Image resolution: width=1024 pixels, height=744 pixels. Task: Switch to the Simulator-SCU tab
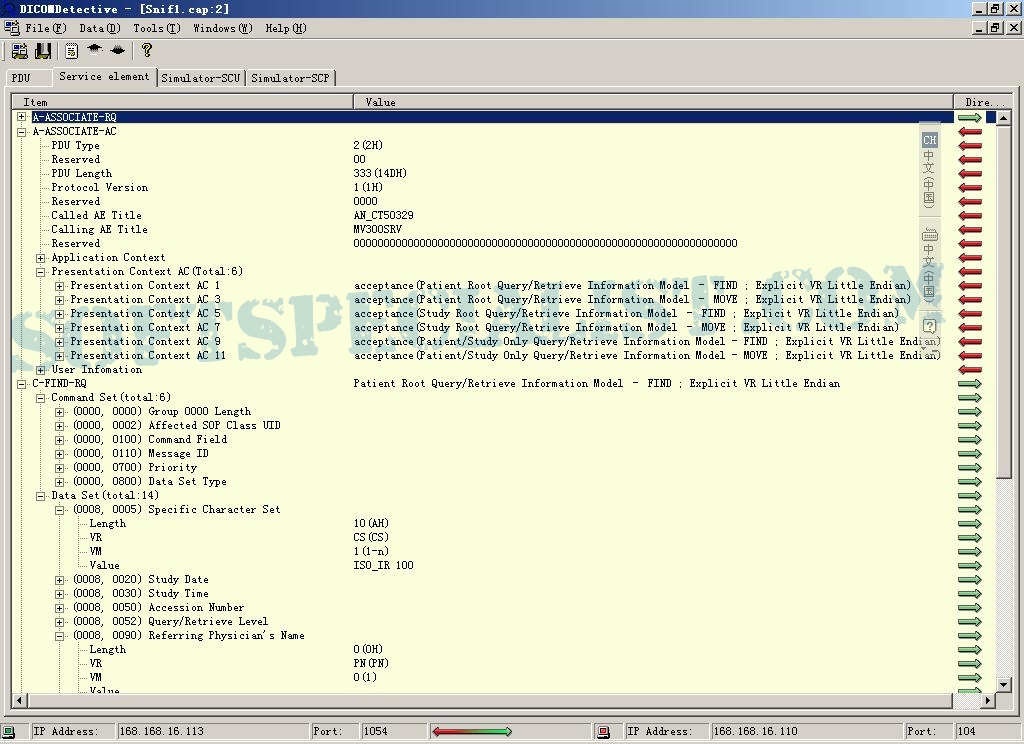click(x=200, y=78)
